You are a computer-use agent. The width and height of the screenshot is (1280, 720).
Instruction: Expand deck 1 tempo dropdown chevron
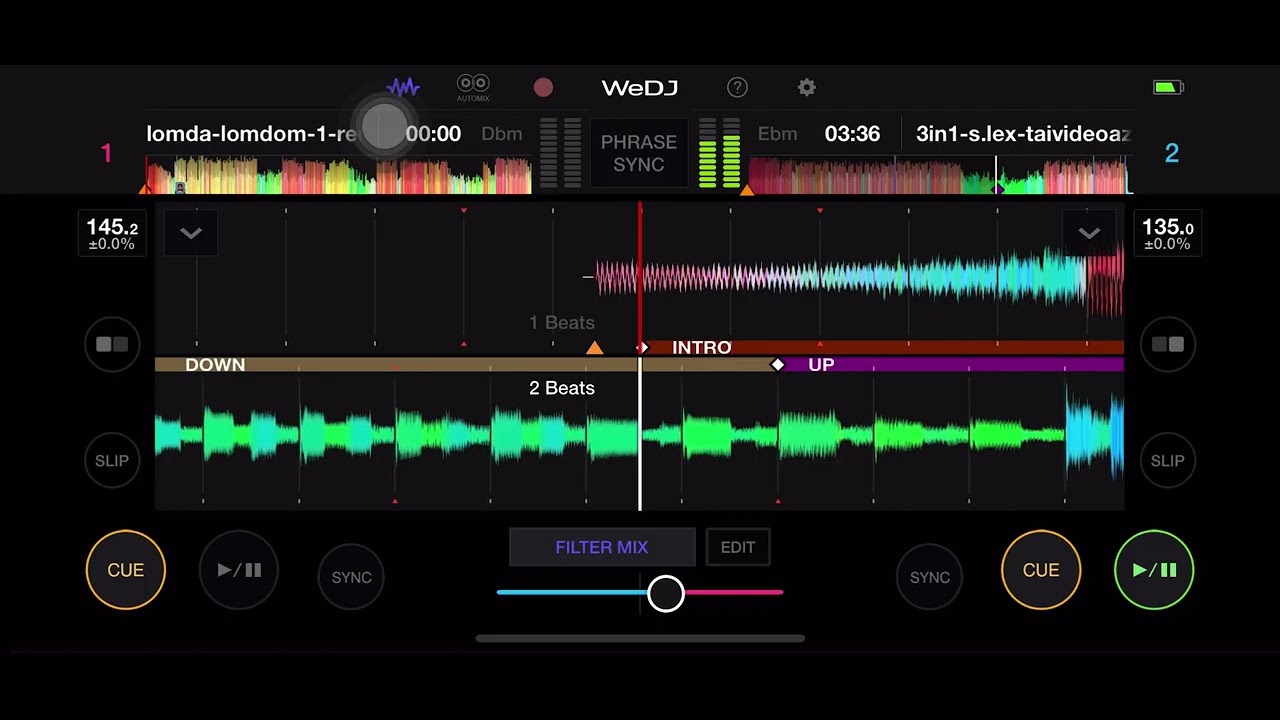click(191, 234)
